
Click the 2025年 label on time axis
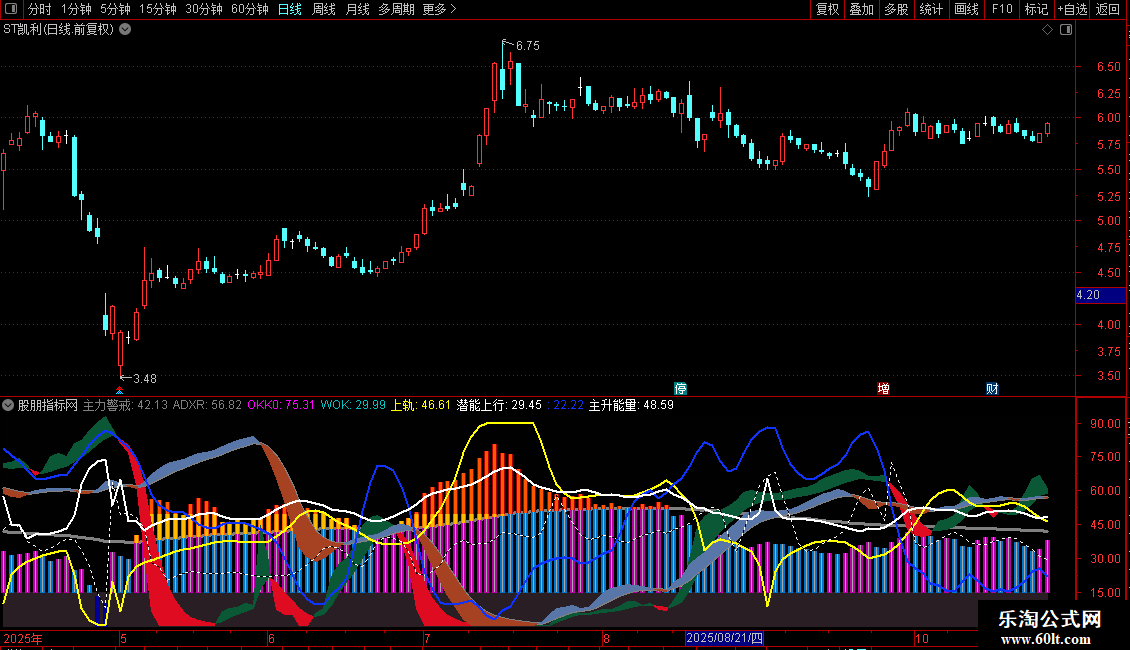tap(23, 638)
